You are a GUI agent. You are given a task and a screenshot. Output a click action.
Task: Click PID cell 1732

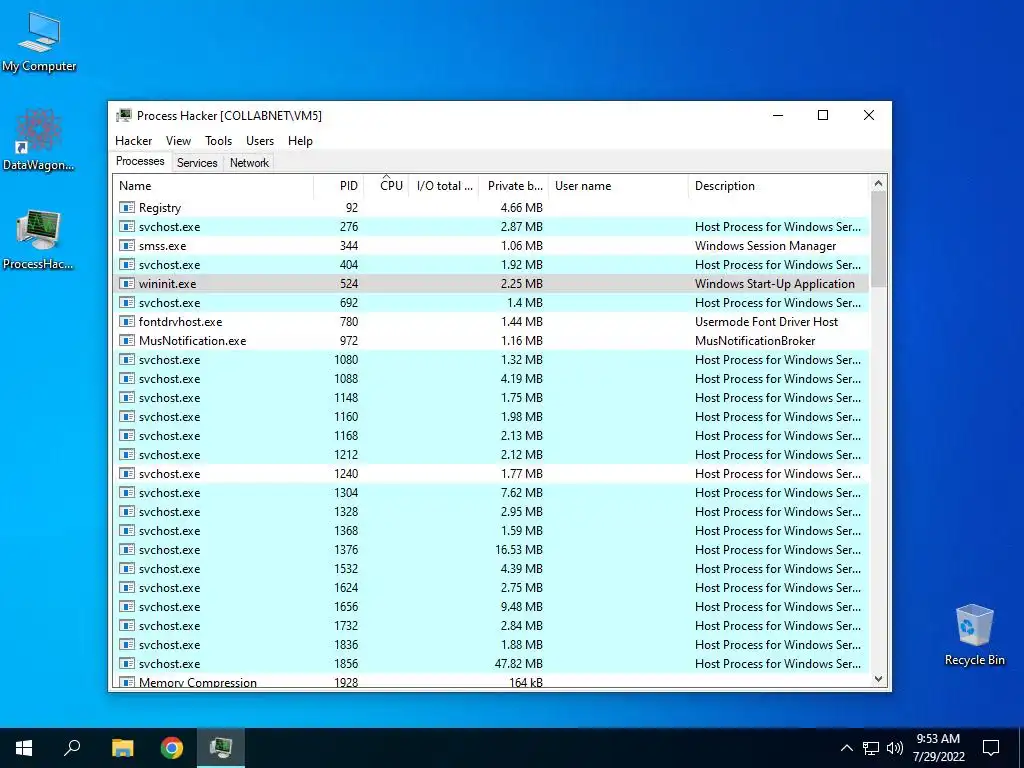(x=346, y=626)
